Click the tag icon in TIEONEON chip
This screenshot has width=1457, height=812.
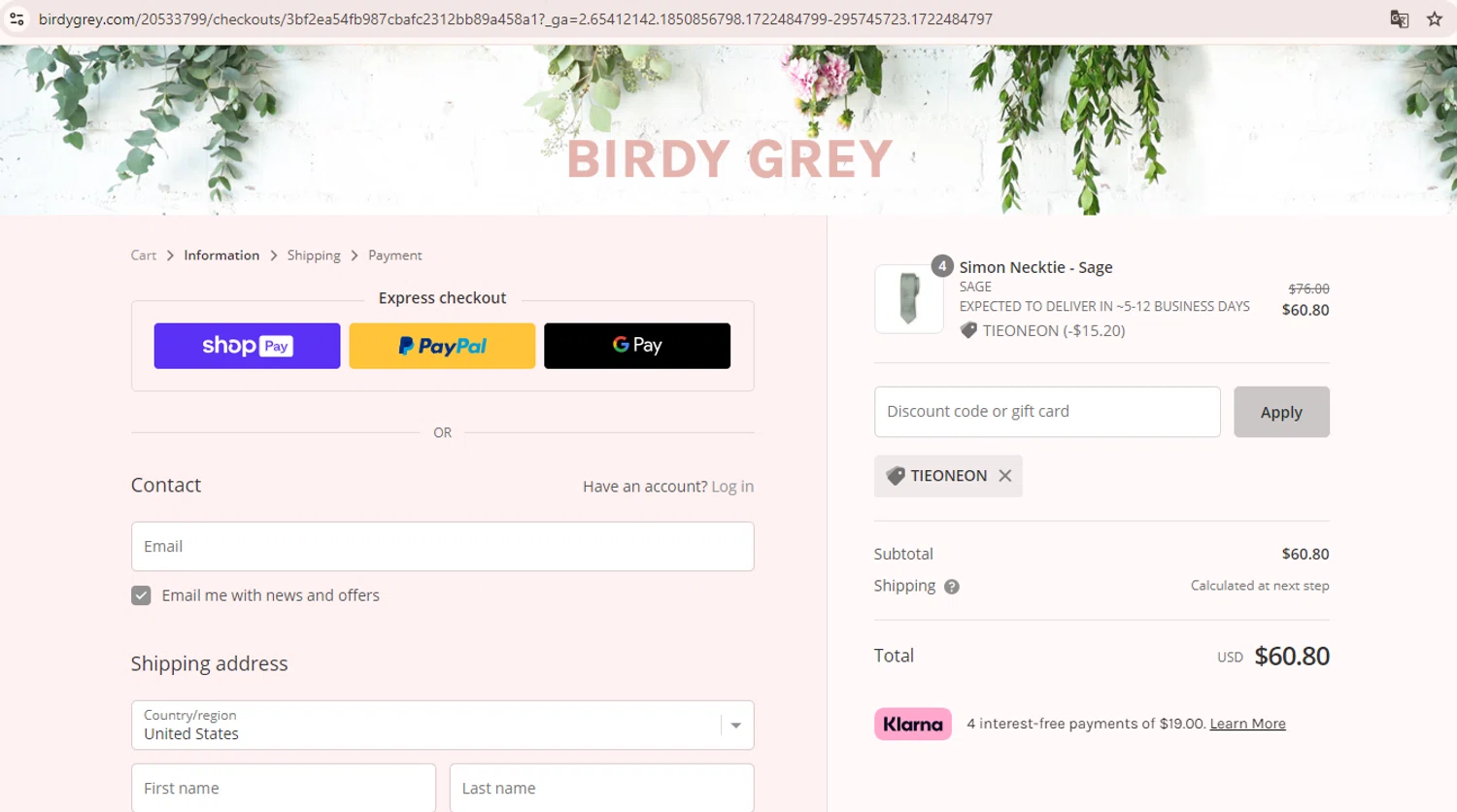pos(896,476)
